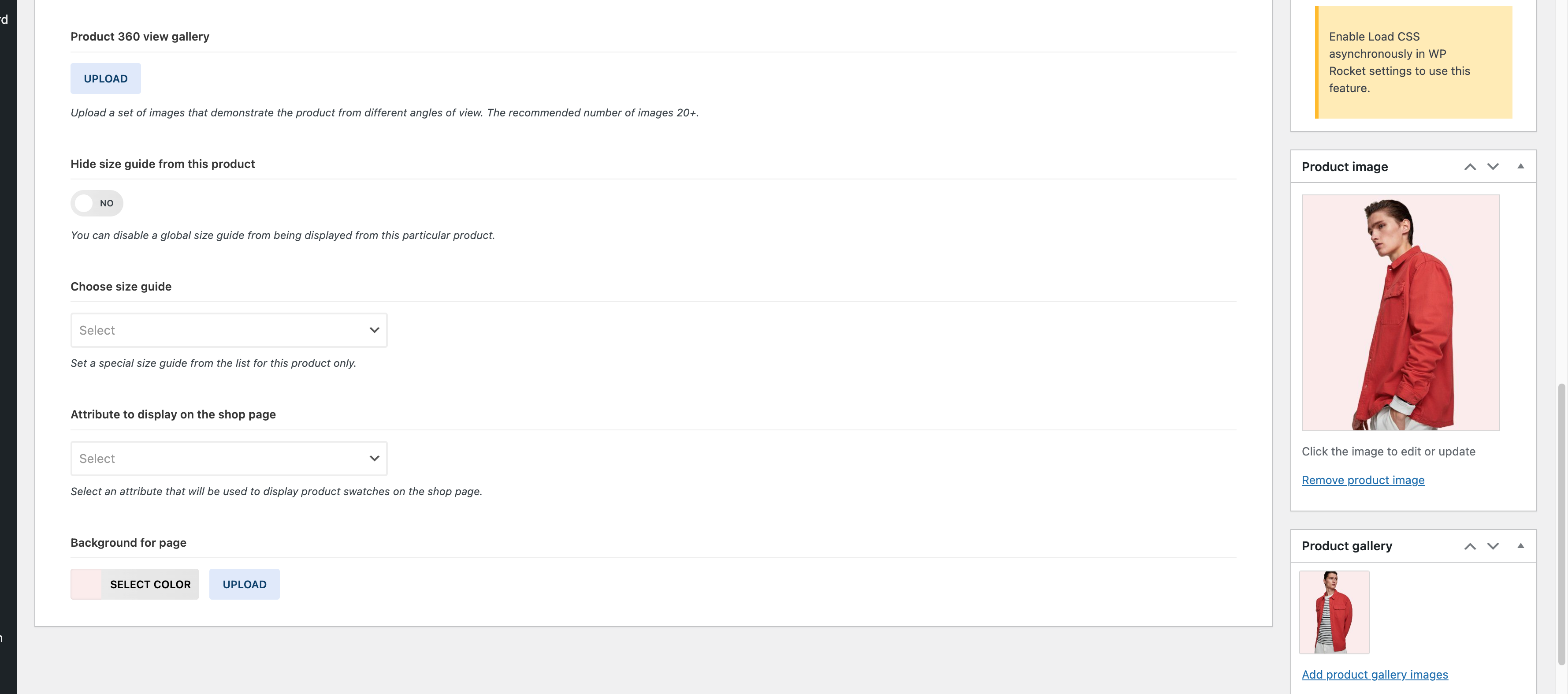Image resolution: width=1568 pixels, height=694 pixels.
Task: Move Product gallery panel down
Action: 1493,546
